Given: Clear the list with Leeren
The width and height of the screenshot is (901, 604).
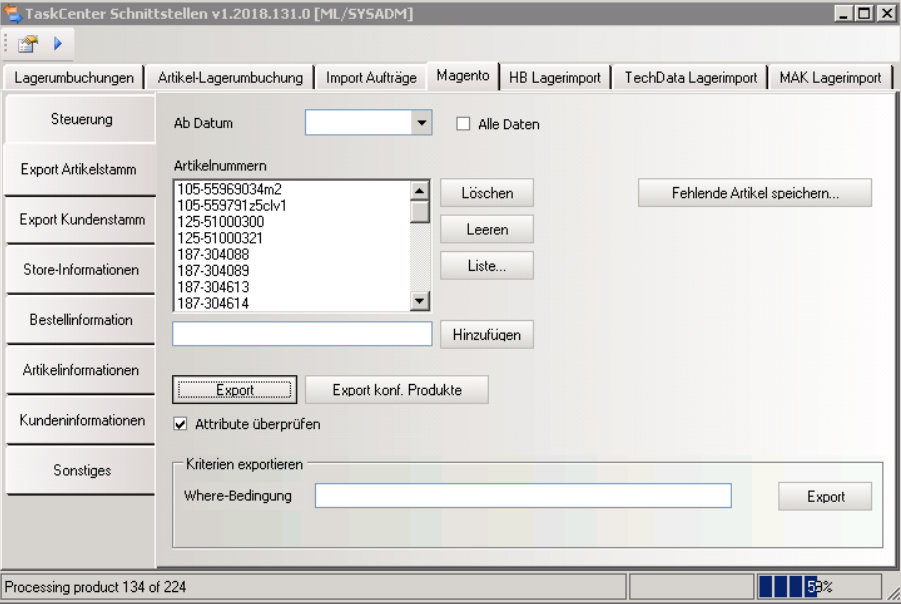Looking at the screenshot, I should 487,229.
